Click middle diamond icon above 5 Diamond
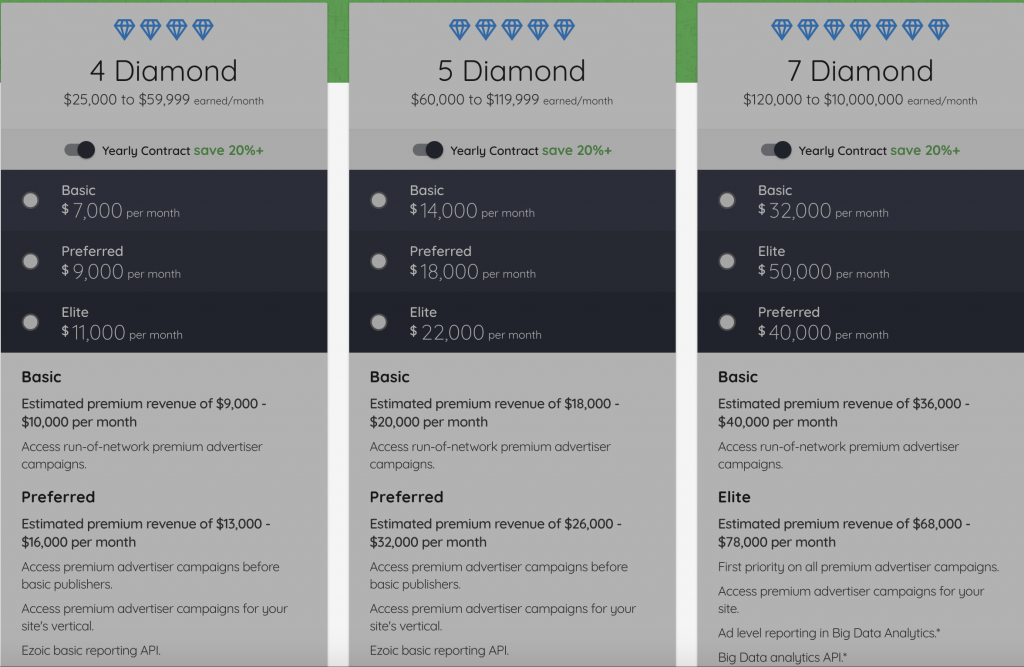 coord(512,29)
